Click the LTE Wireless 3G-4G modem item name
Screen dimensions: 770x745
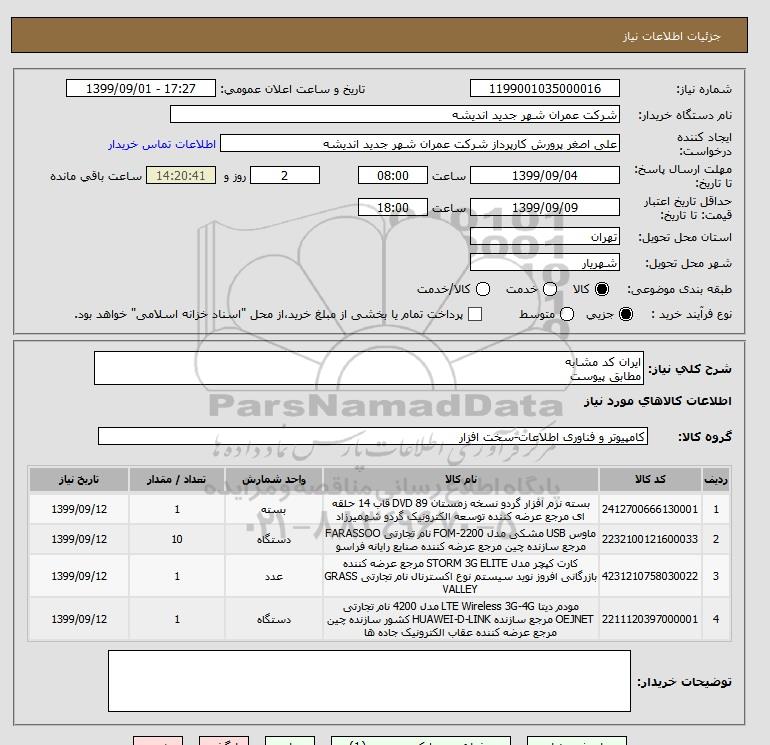click(x=461, y=619)
